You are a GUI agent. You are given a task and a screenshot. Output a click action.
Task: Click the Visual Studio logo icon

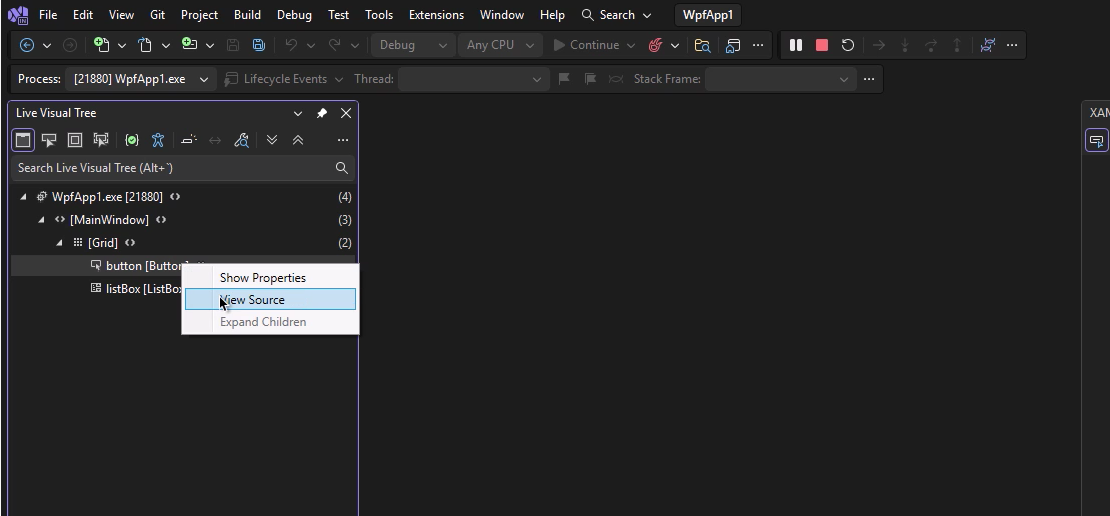[18, 15]
